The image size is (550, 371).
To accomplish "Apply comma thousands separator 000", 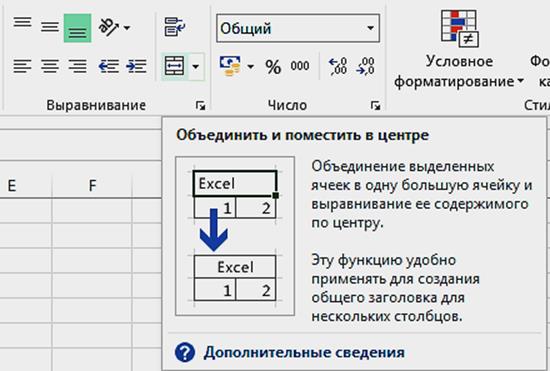I will pos(300,66).
